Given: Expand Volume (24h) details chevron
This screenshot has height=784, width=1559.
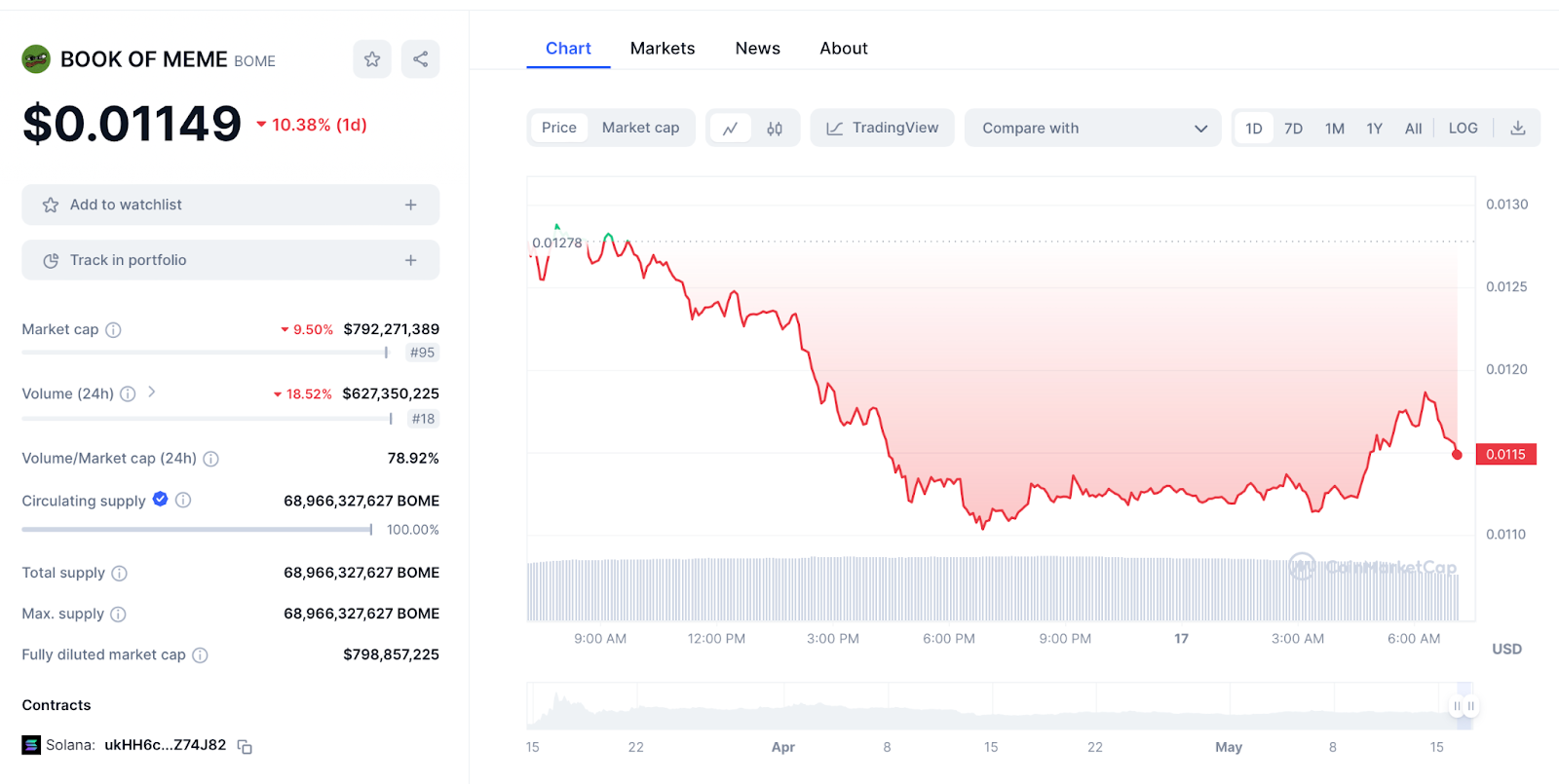Looking at the screenshot, I should [152, 392].
